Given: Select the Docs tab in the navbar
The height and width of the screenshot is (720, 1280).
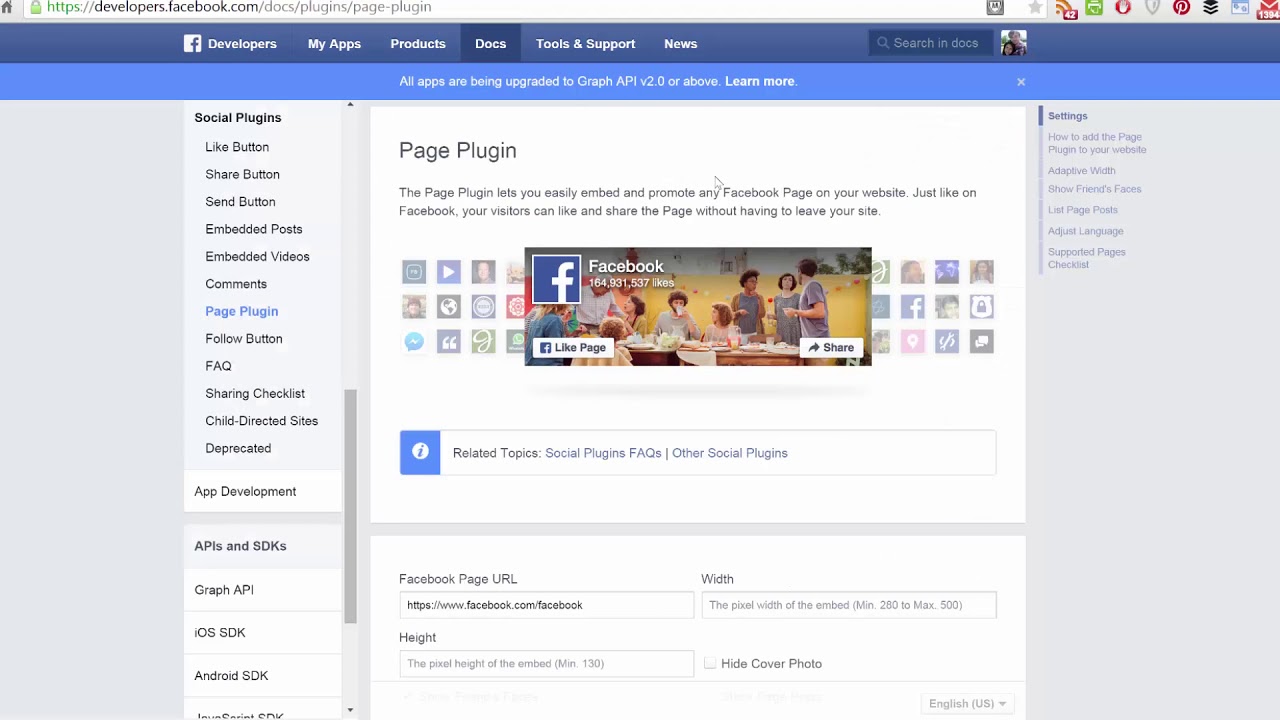Looking at the screenshot, I should [490, 44].
